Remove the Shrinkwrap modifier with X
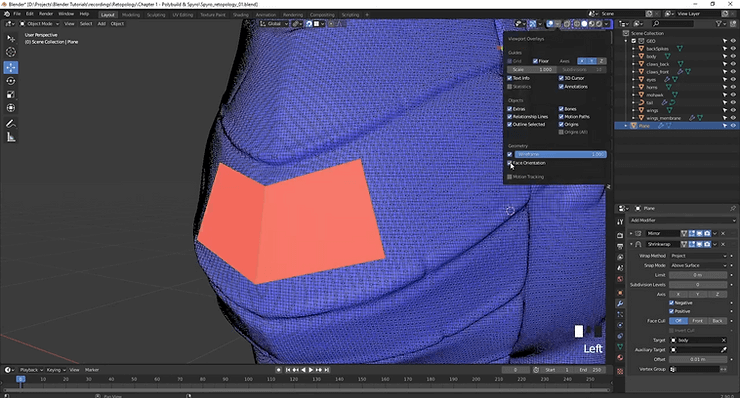740x398 pixels. (723, 244)
